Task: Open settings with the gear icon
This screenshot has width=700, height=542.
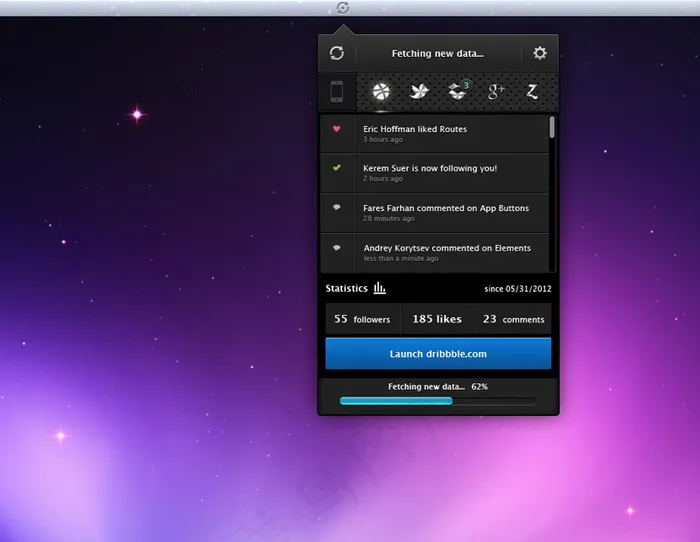Action: pyautogui.click(x=540, y=53)
